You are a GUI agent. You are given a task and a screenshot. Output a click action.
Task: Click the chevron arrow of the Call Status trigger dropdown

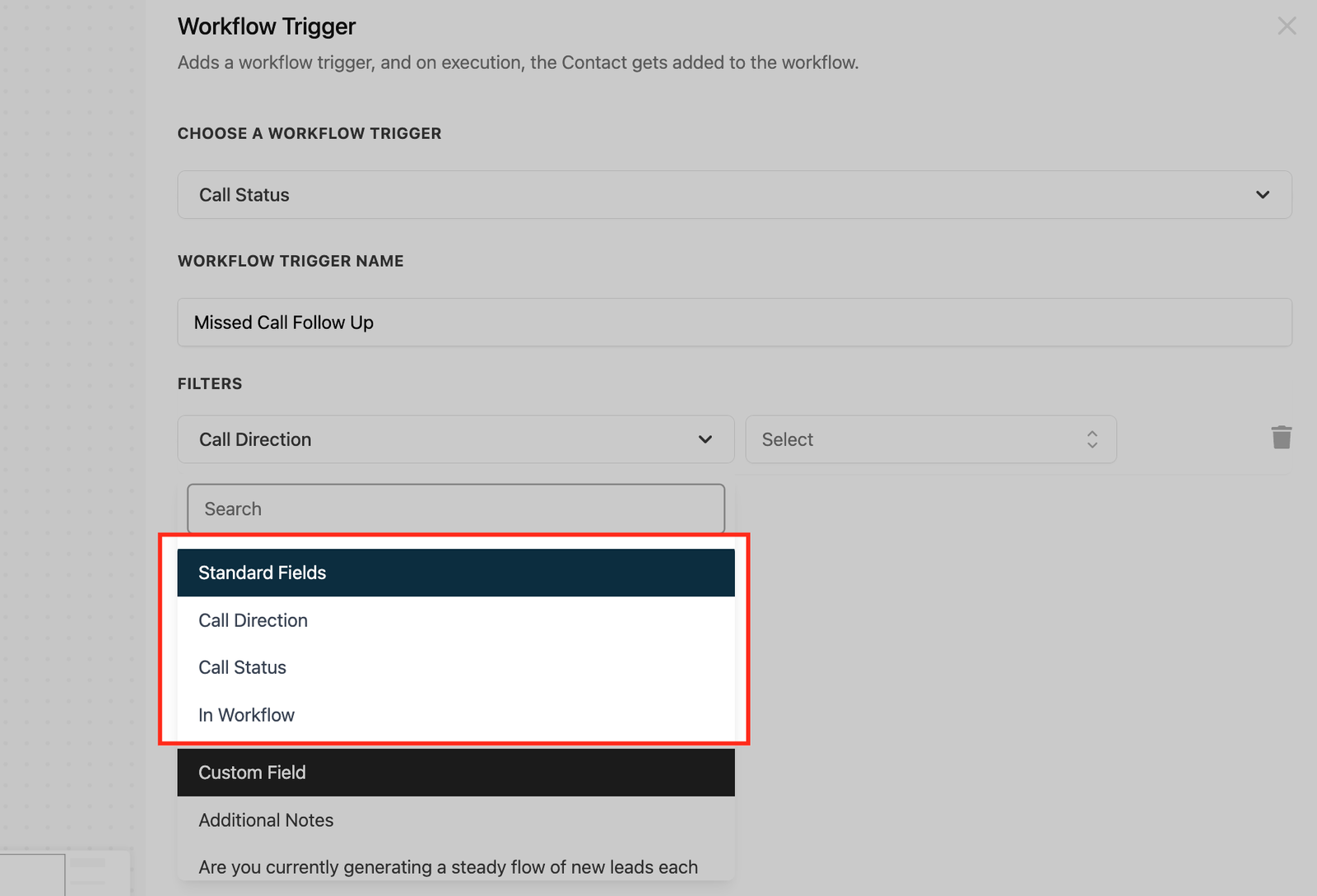(x=1262, y=195)
